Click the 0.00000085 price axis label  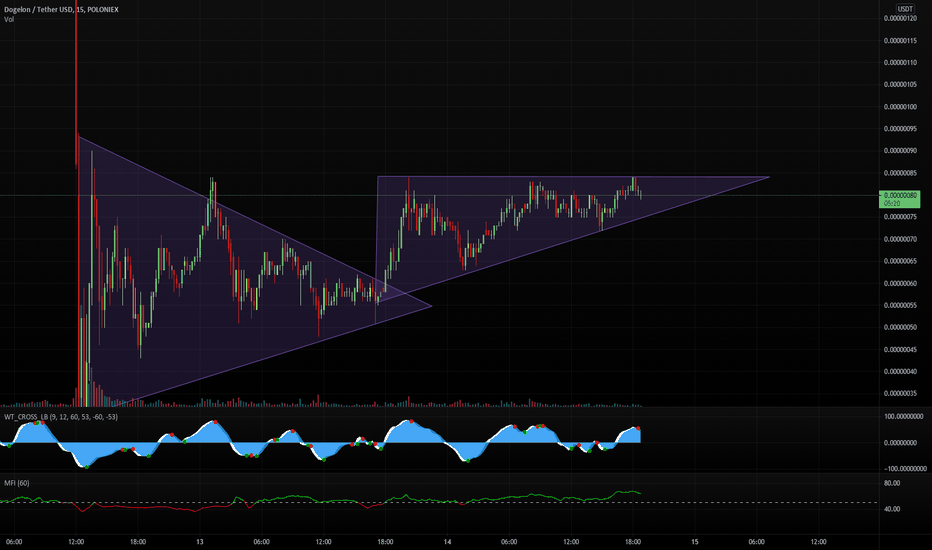900,173
